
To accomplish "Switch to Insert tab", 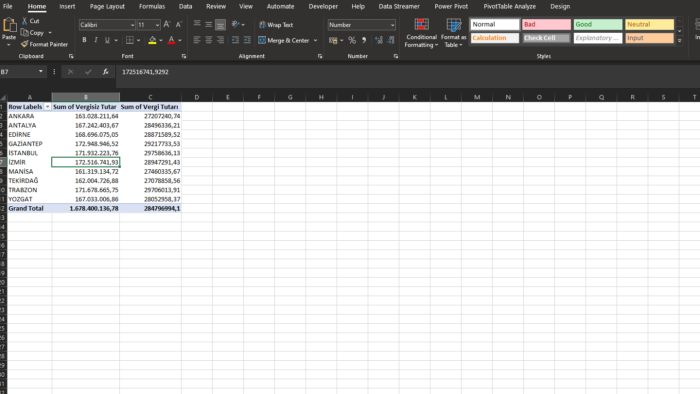I will (x=67, y=6).
